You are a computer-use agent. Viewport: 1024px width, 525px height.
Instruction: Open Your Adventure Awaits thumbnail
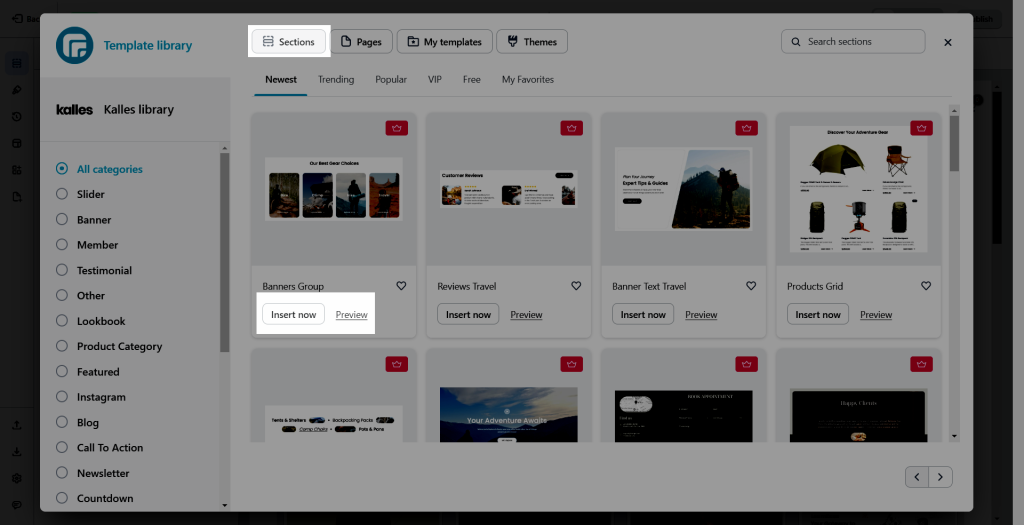(x=509, y=415)
